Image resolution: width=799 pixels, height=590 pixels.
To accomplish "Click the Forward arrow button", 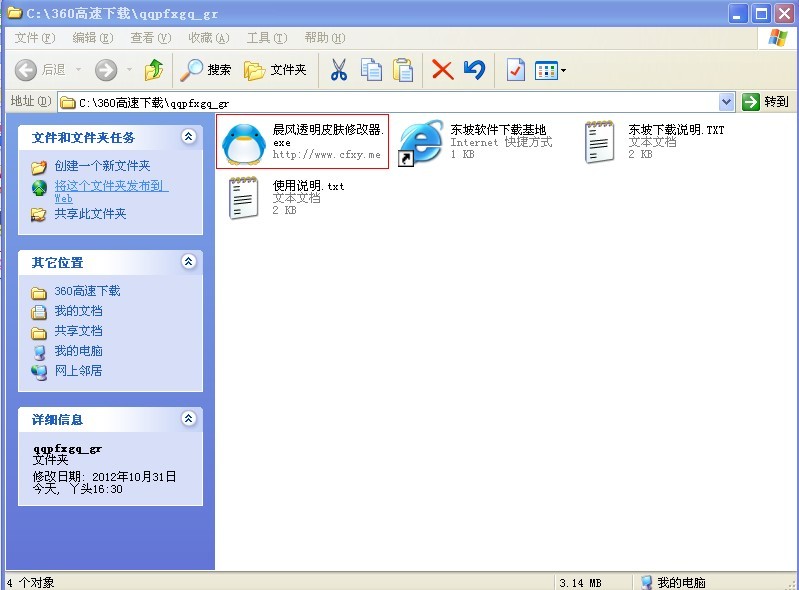I will 106,70.
